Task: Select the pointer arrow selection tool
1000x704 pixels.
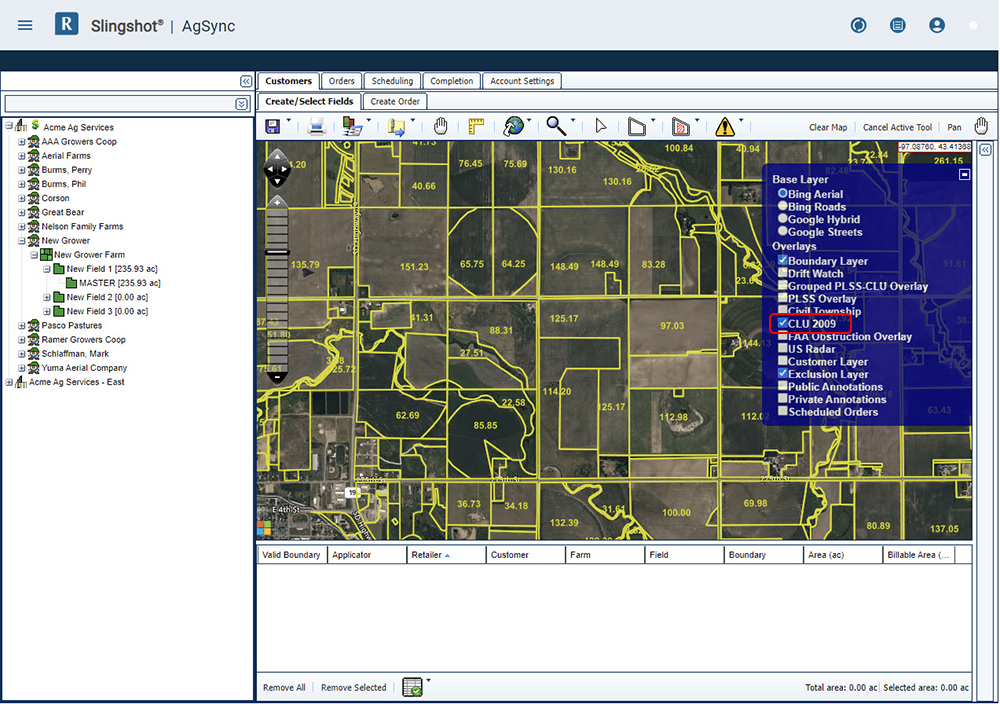Action: tap(600, 126)
